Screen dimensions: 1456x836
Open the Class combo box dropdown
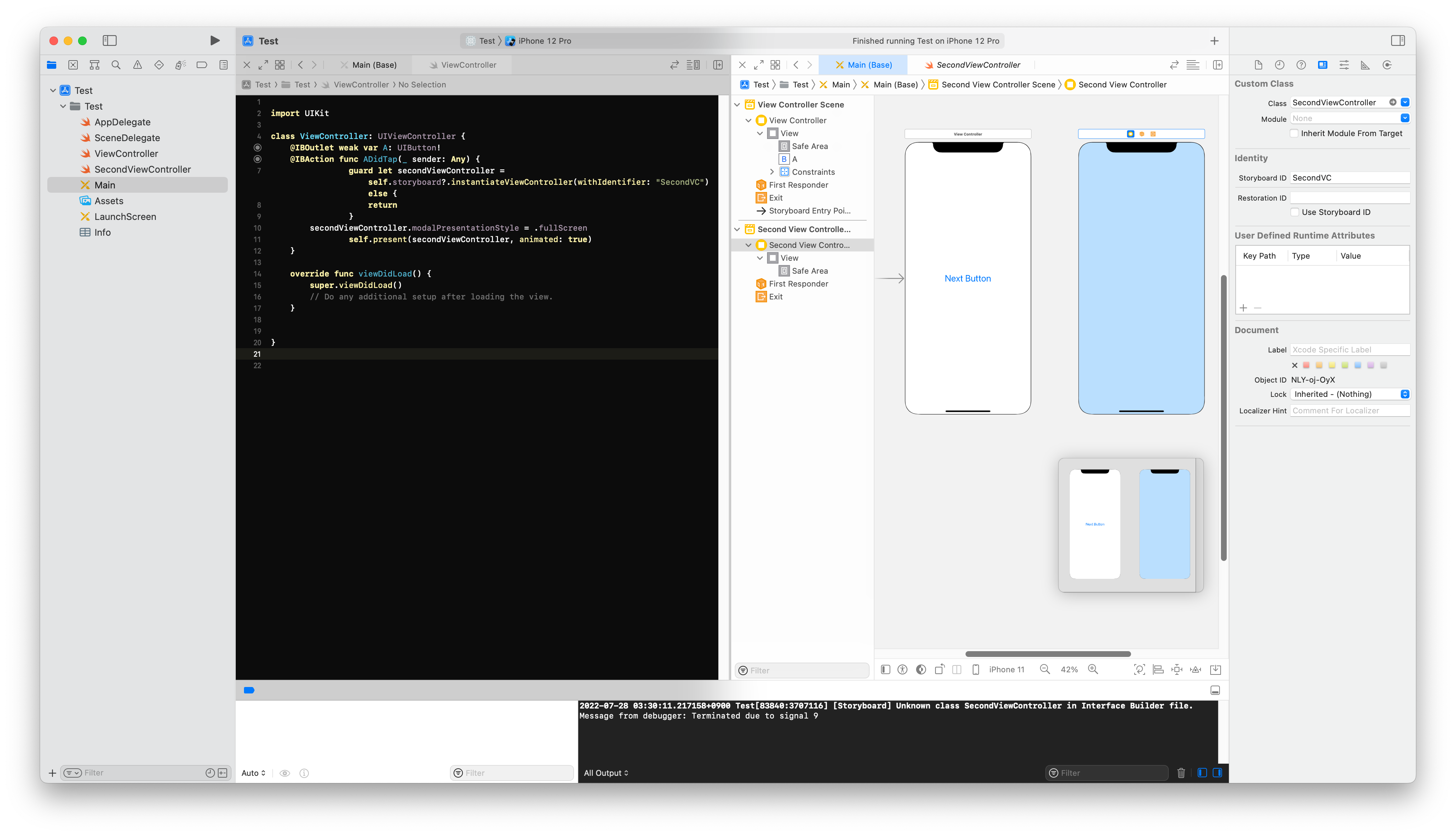point(1405,102)
